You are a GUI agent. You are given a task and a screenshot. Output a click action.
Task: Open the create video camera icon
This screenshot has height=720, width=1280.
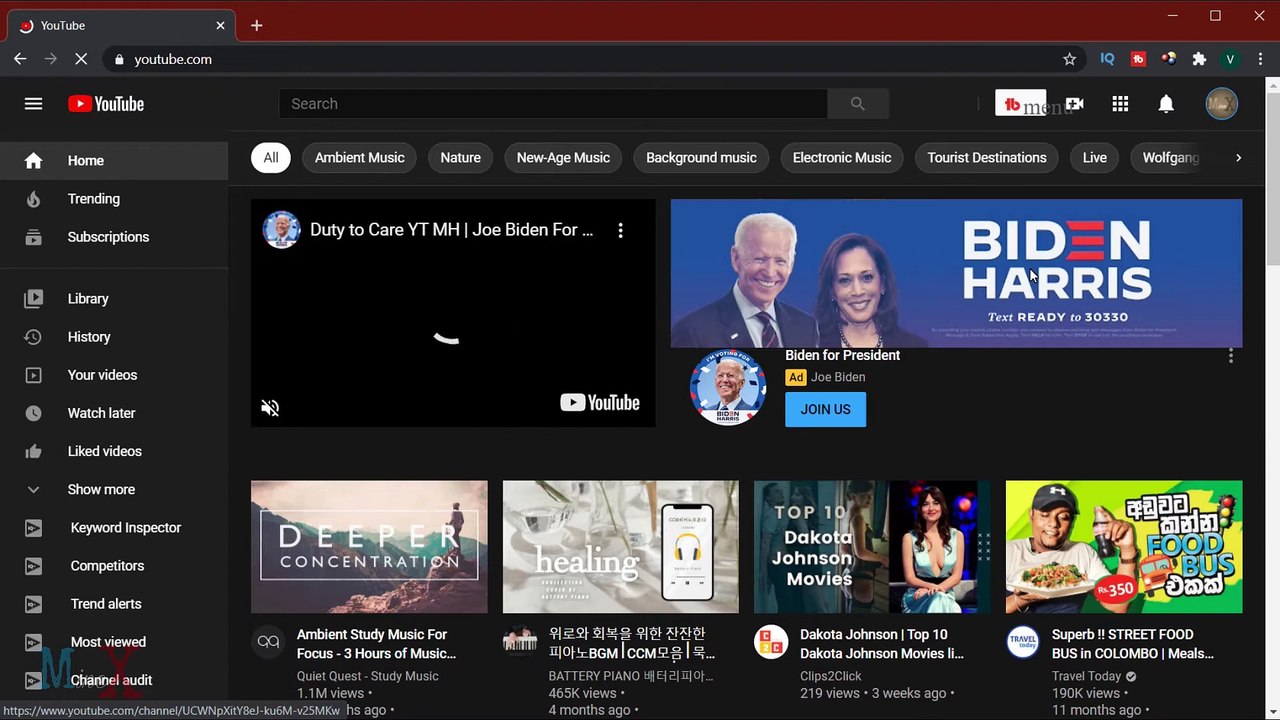[x=1074, y=104]
